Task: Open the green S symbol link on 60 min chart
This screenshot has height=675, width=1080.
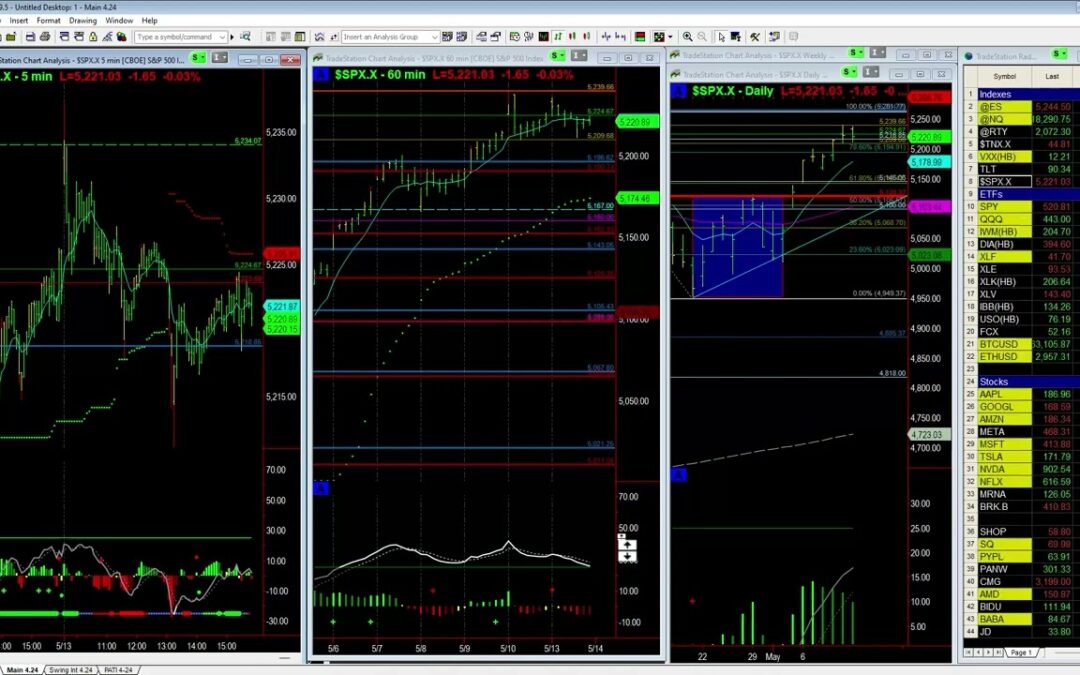Action: 557,56
